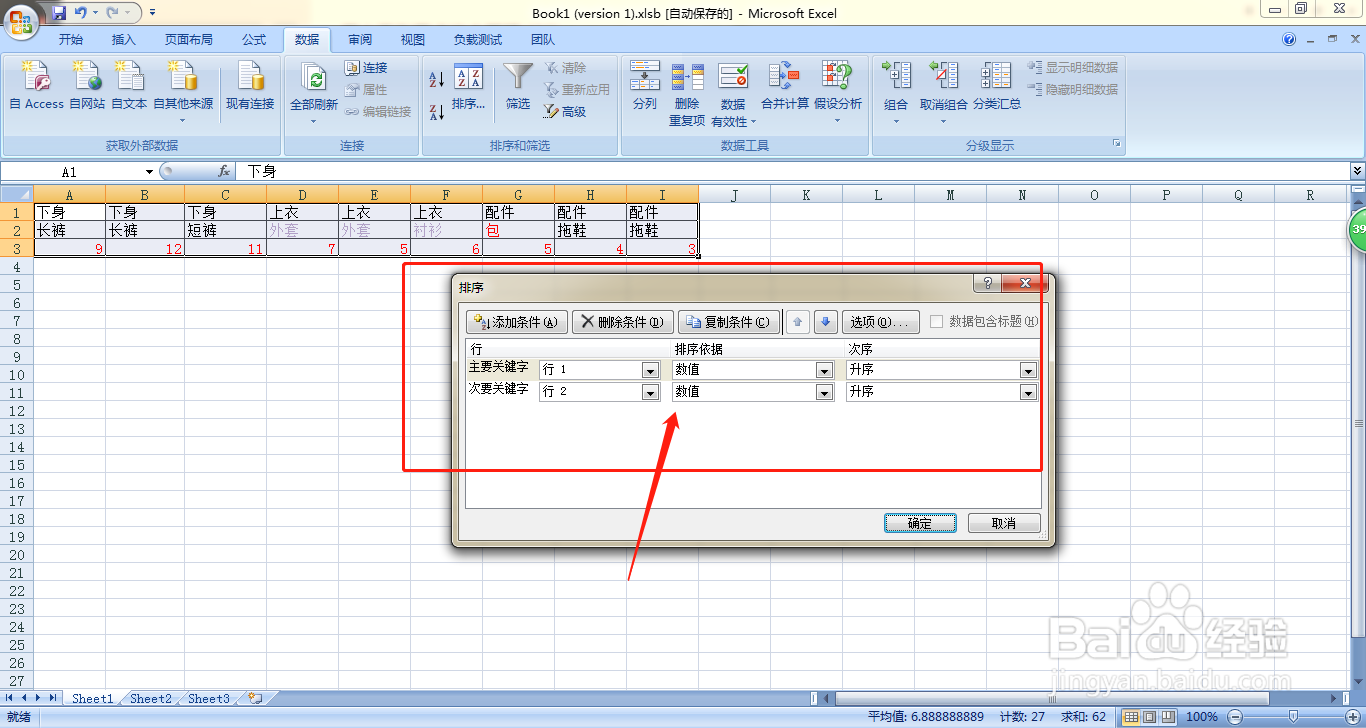Import data from text file (自文本)
Screen dimensions: 1366x728
[x=129, y=87]
